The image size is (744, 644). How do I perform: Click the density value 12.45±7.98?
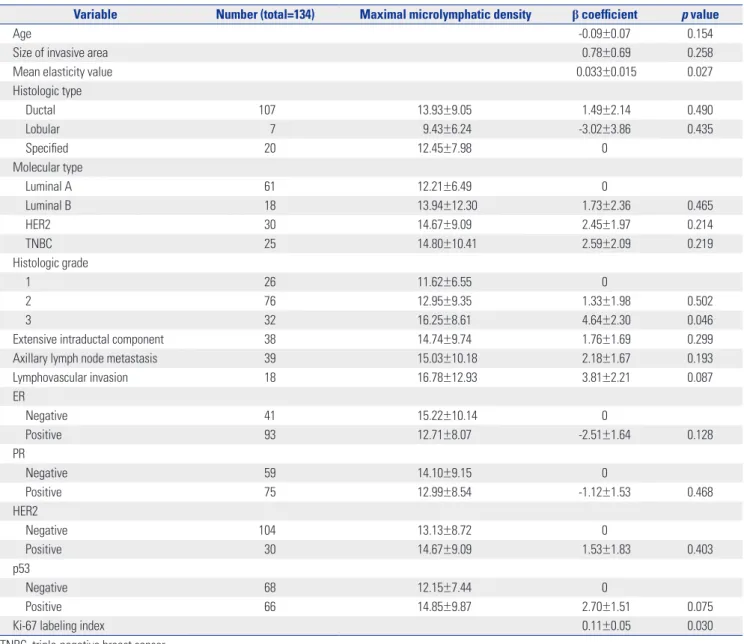[x=445, y=148]
